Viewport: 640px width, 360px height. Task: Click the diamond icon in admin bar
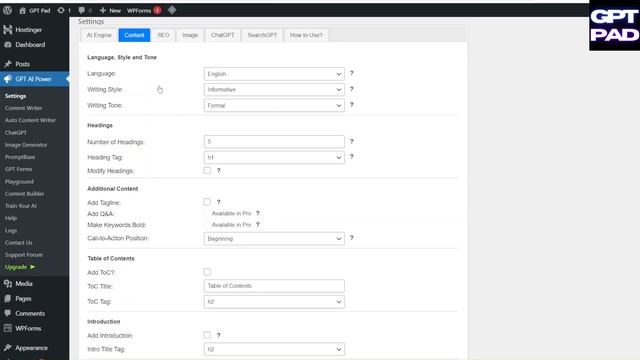[x=172, y=10]
